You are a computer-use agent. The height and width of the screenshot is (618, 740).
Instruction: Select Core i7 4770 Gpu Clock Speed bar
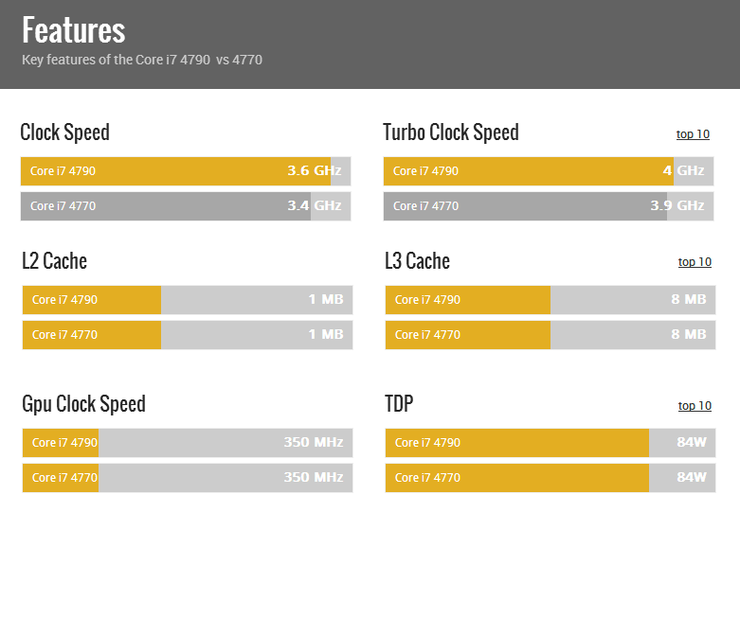pos(187,478)
